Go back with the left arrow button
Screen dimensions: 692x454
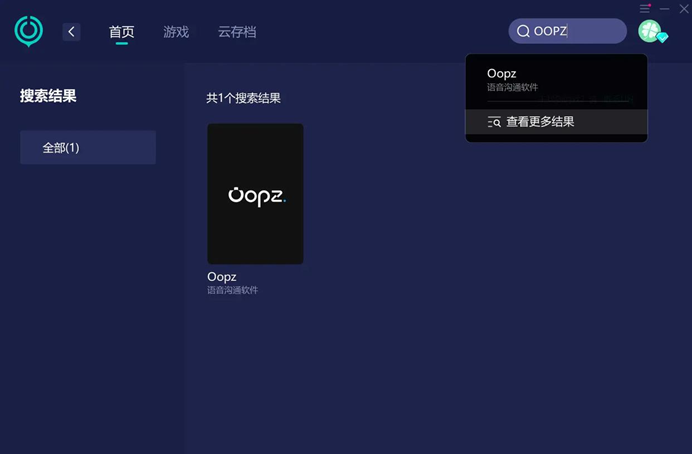coord(71,32)
